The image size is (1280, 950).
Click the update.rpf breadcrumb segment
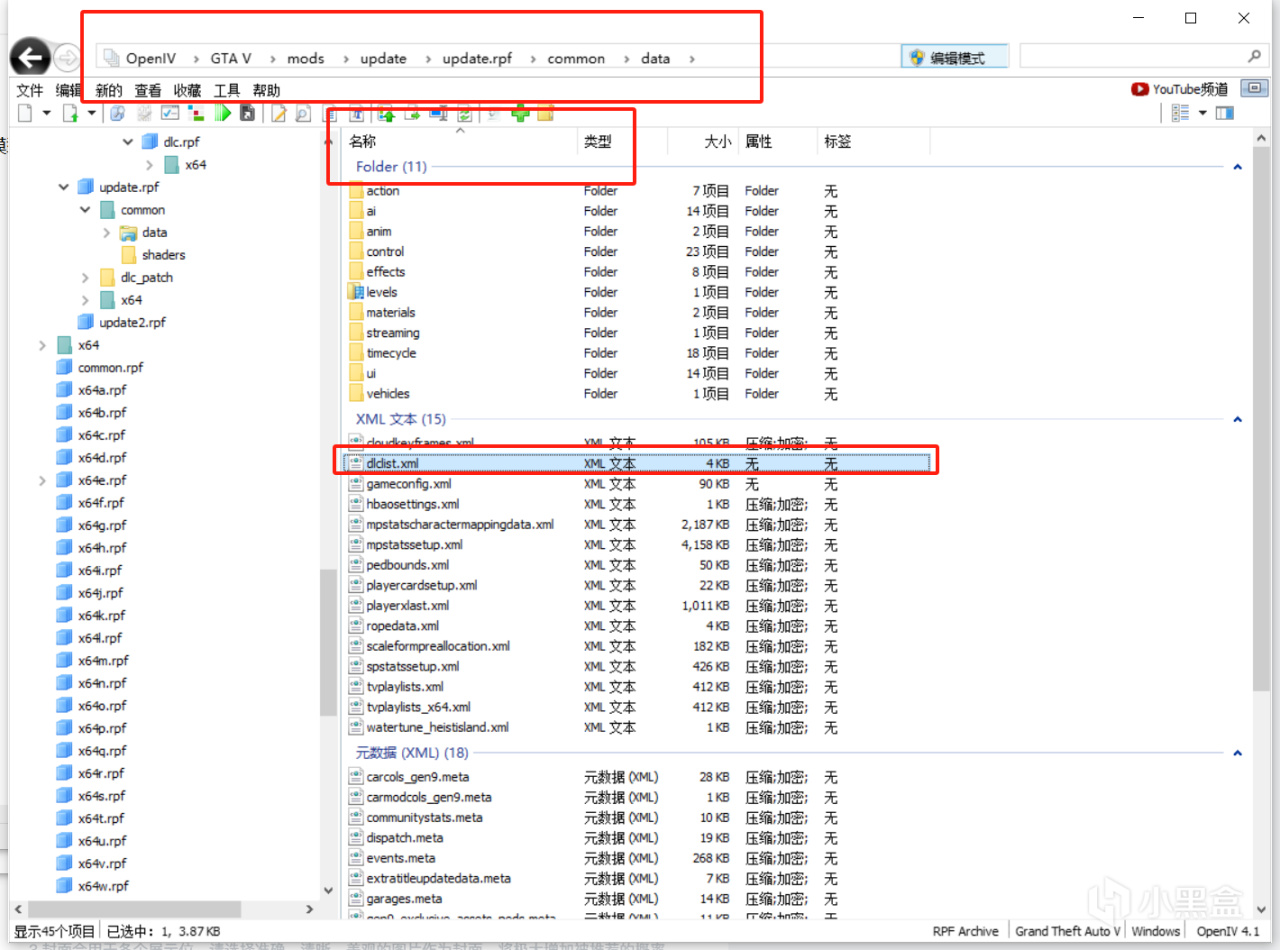pyautogui.click(x=477, y=58)
